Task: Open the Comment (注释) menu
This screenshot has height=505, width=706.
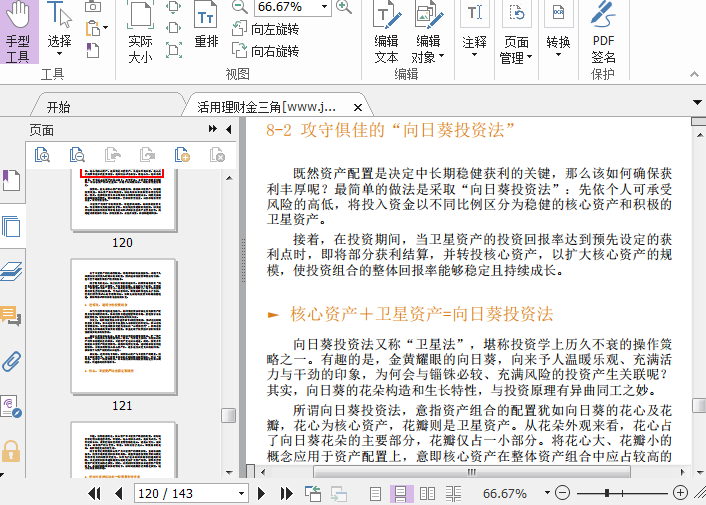Action: click(474, 30)
